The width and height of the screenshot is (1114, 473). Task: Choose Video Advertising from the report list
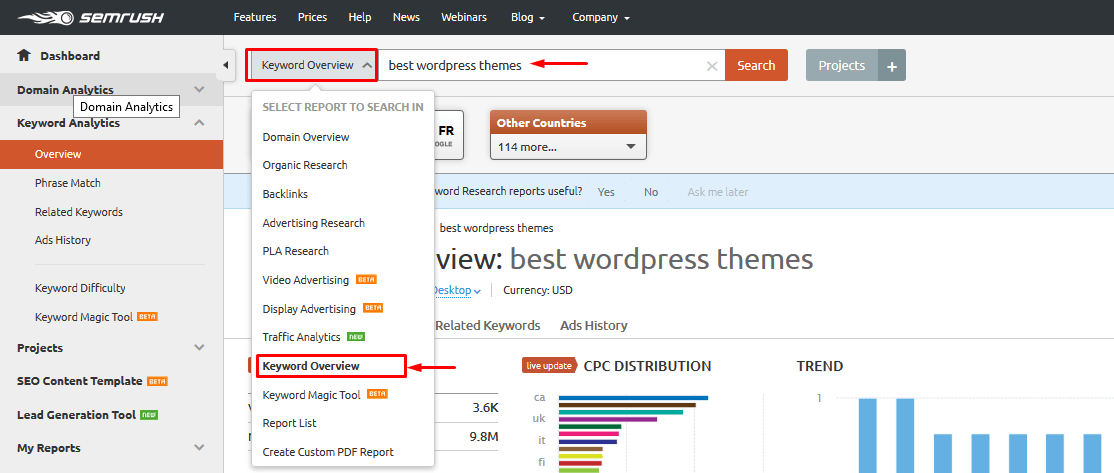[305, 280]
